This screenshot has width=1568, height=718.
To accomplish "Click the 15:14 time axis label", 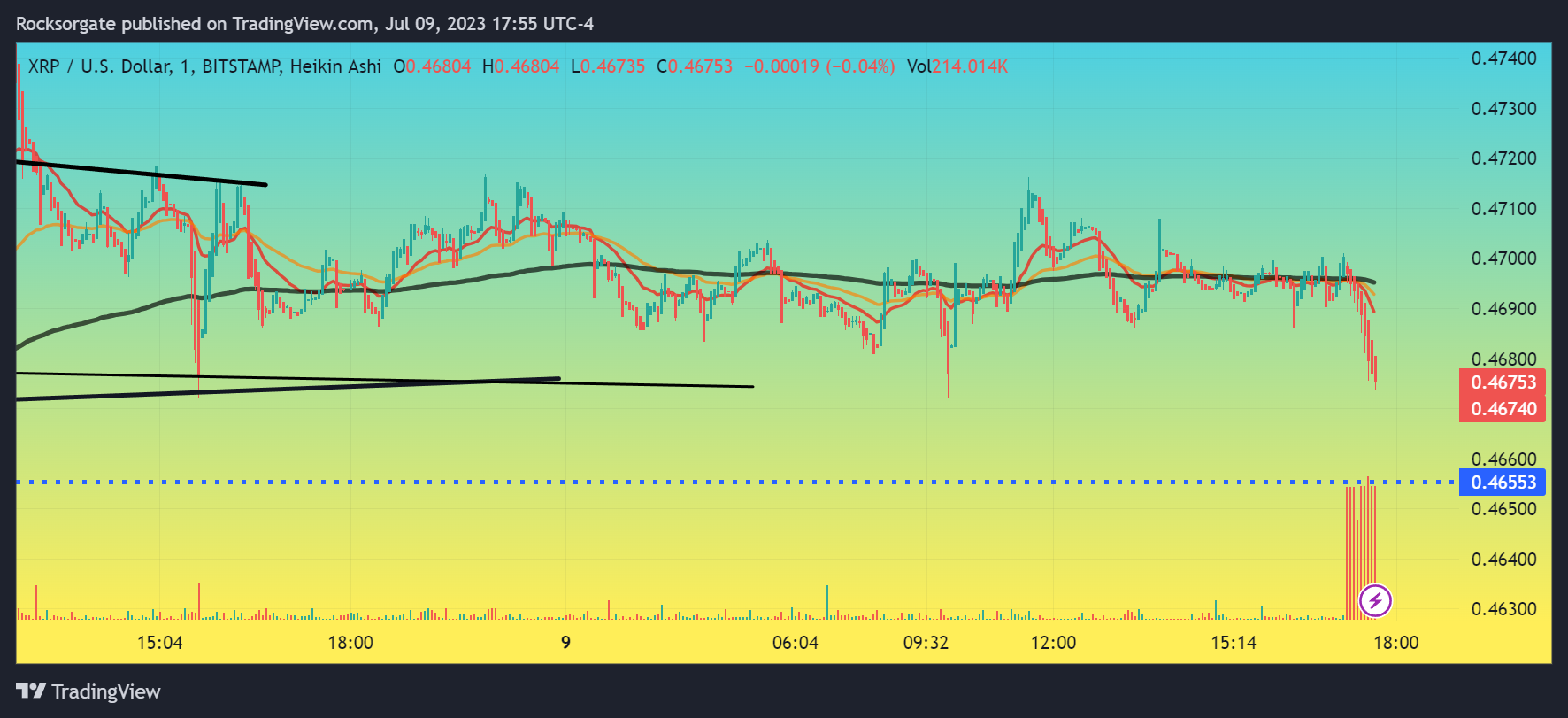I will click(1234, 643).
